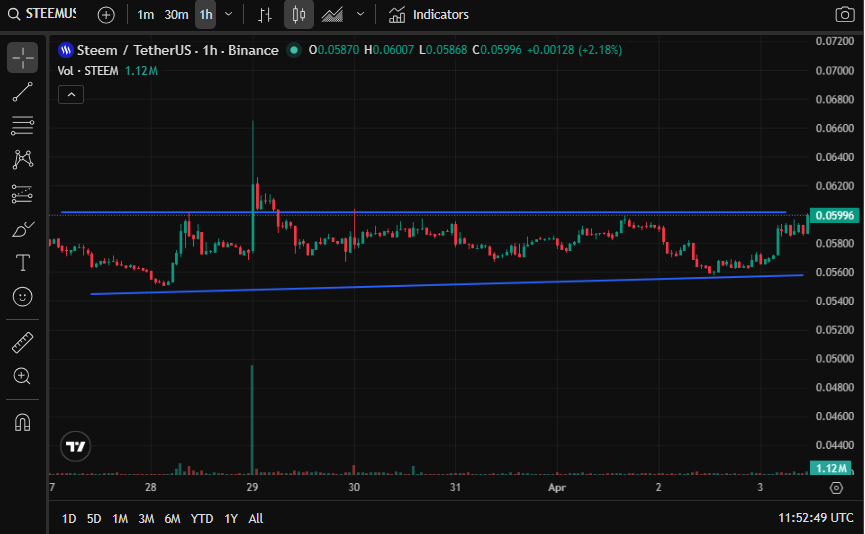This screenshot has height=534, width=865.
Task: Toggle the magnet mode
Action: click(23, 423)
